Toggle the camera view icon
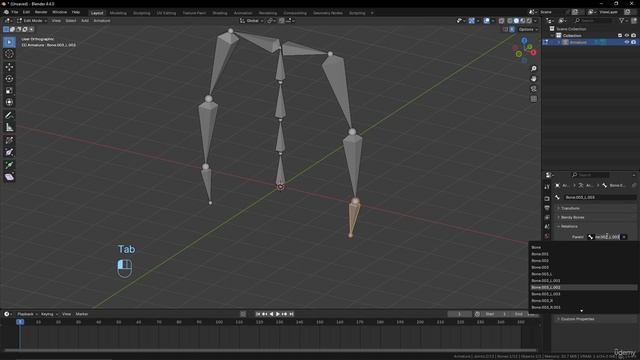The height and width of the screenshot is (360, 640). [x=533, y=89]
